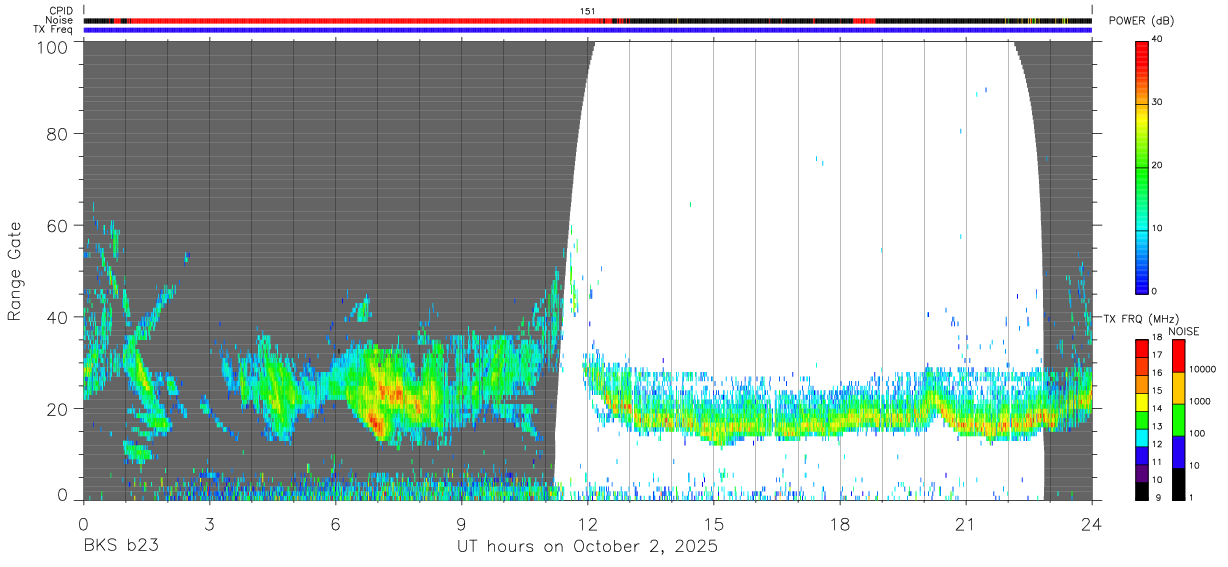
Task: Pick the red segment of TX FRQ legend
Action: tap(1142, 348)
